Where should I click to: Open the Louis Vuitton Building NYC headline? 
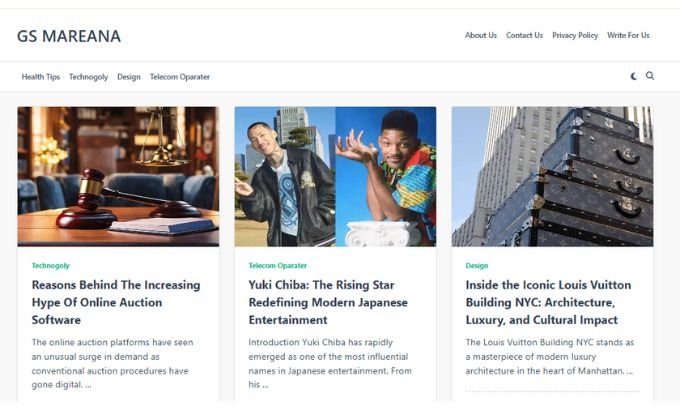coord(548,302)
